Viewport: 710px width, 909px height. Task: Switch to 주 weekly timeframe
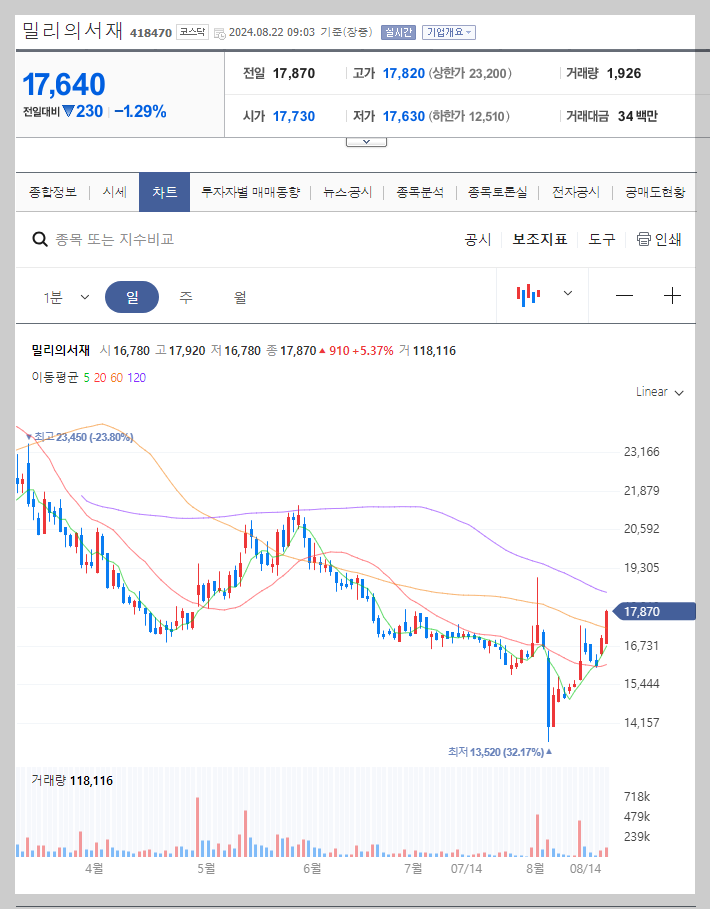click(x=185, y=295)
